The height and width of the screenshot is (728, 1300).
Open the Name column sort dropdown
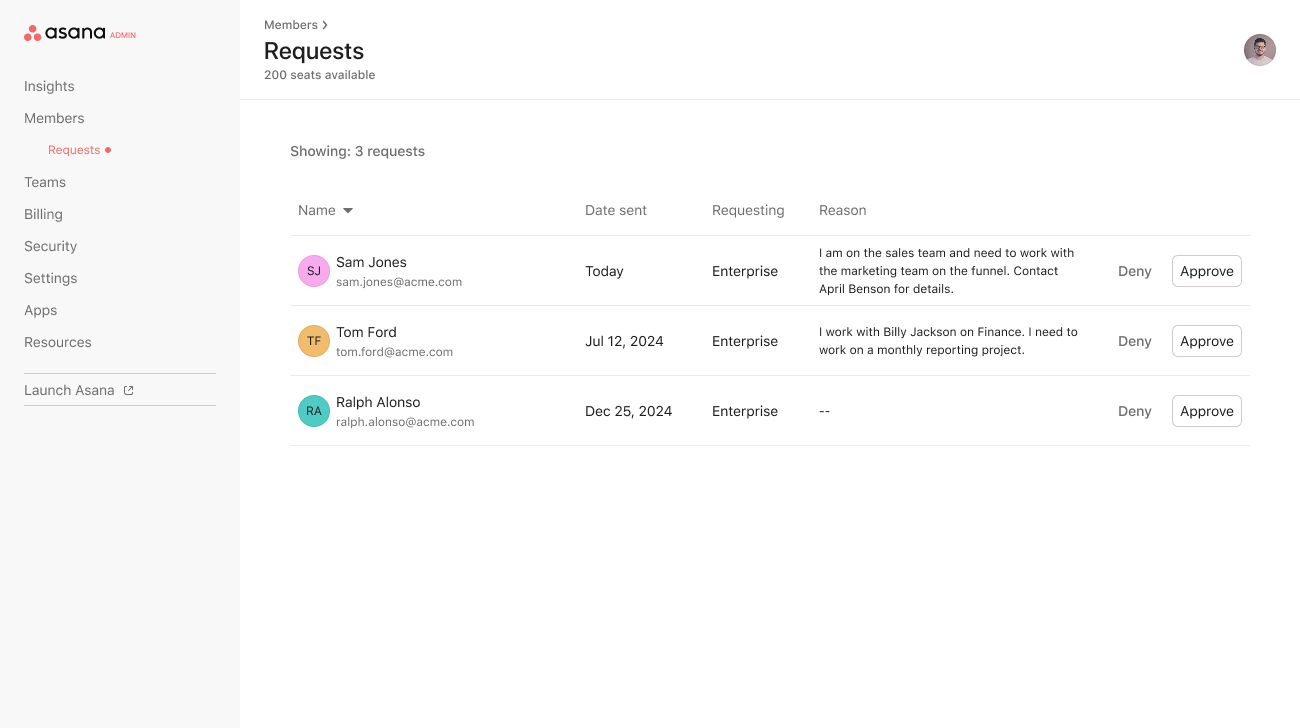click(x=347, y=210)
